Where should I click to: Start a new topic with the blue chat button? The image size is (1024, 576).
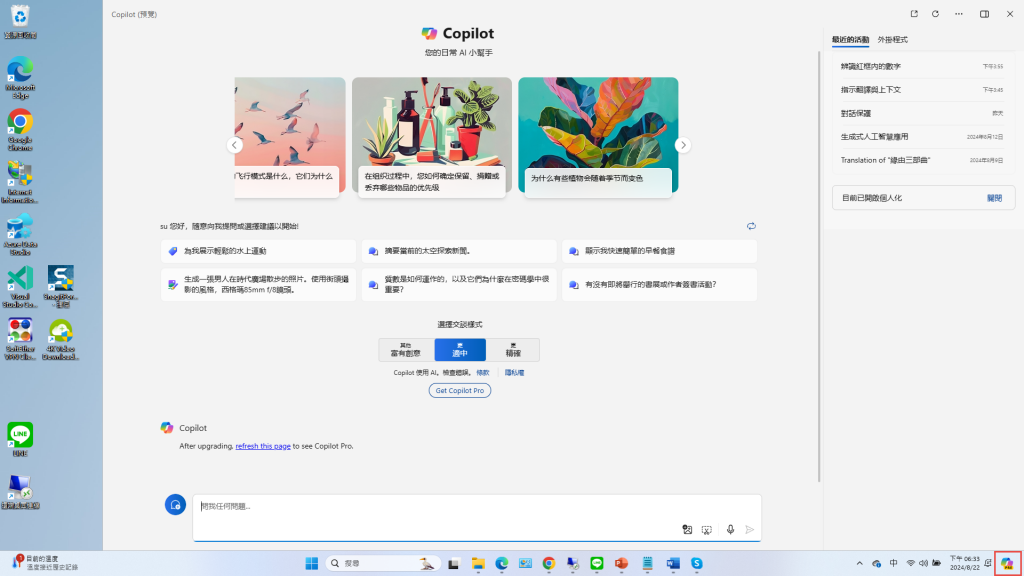(x=175, y=505)
